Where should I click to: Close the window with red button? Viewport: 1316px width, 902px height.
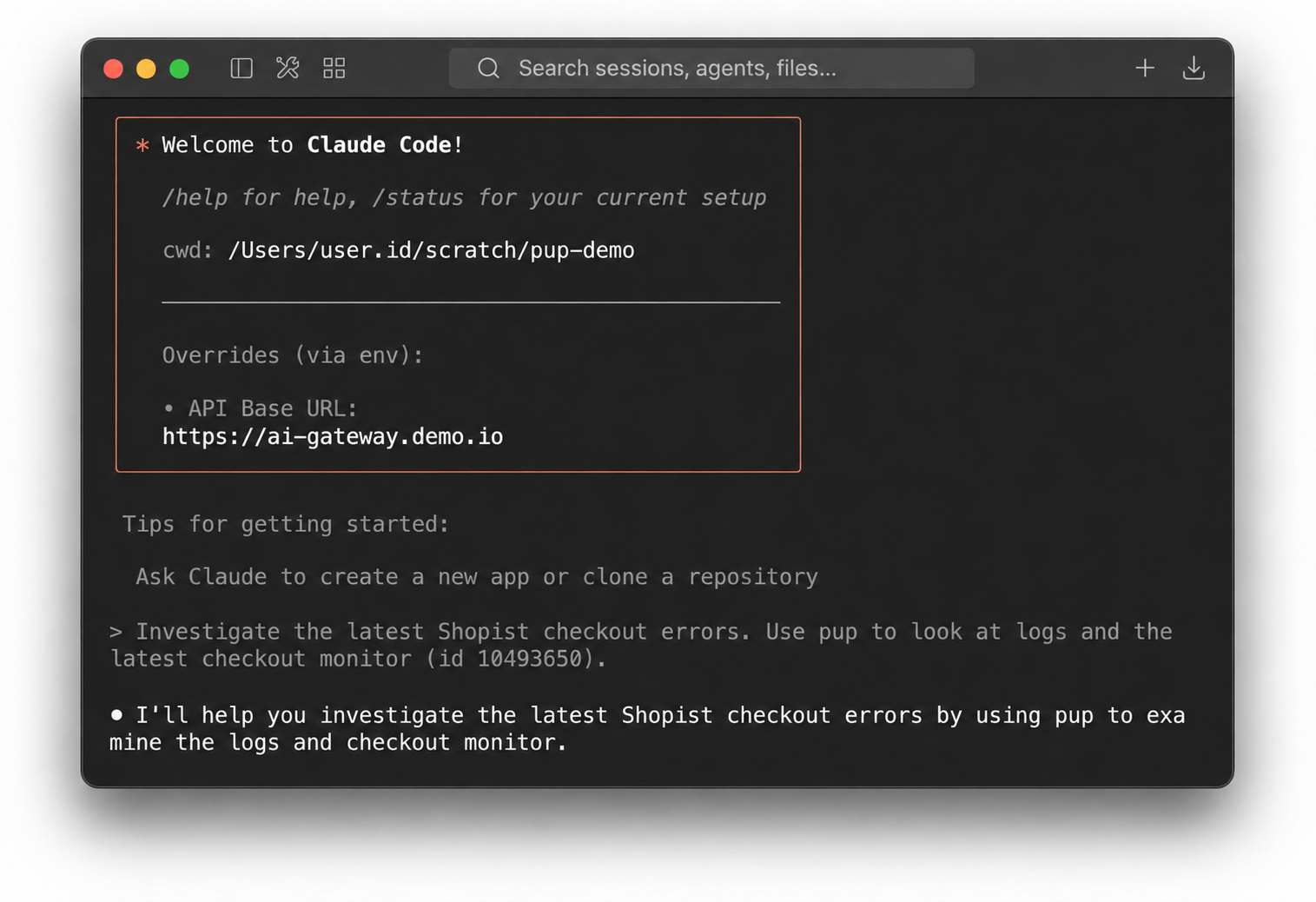(113, 69)
